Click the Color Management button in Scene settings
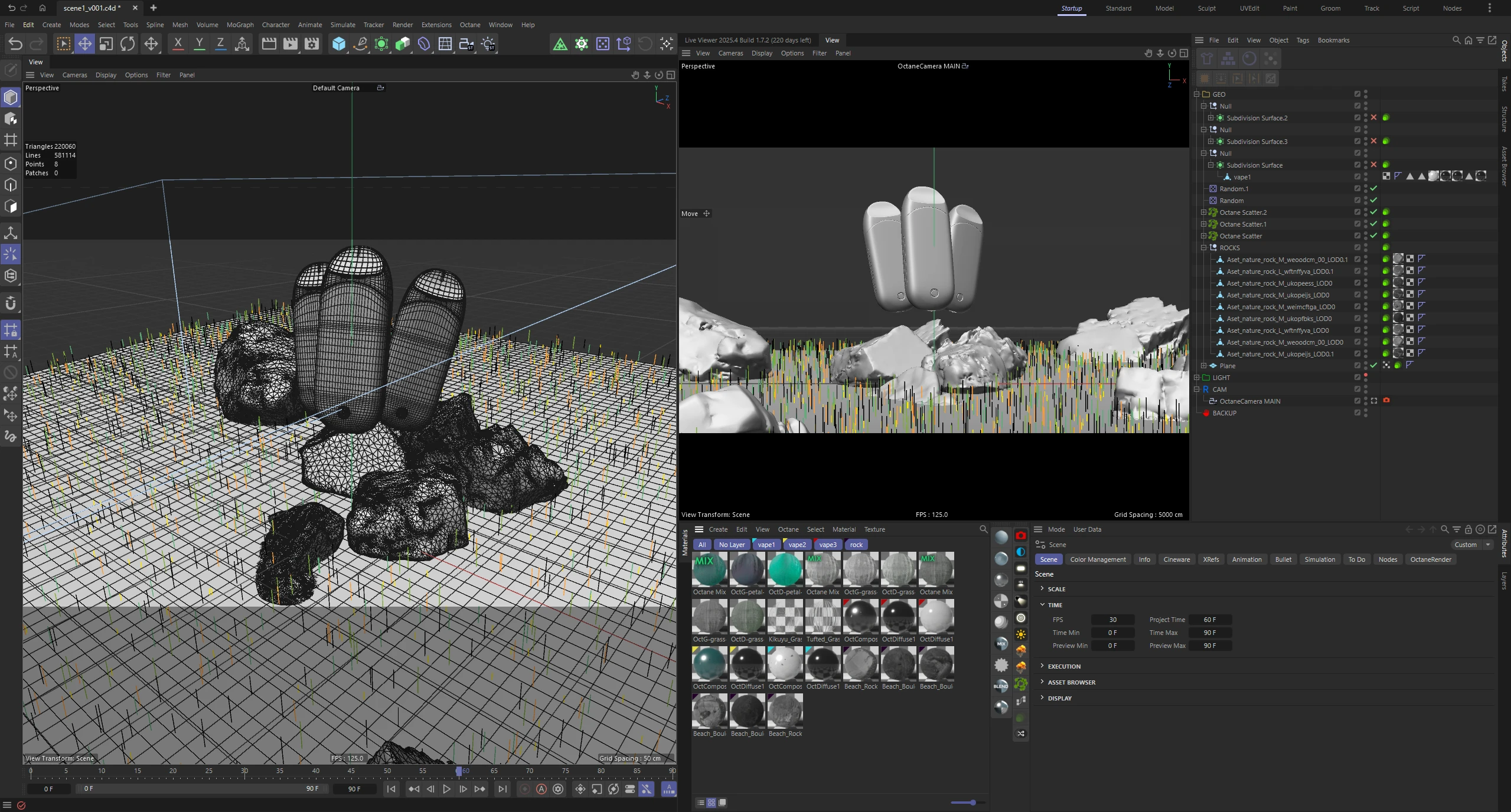The image size is (1511, 812). (1097, 559)
